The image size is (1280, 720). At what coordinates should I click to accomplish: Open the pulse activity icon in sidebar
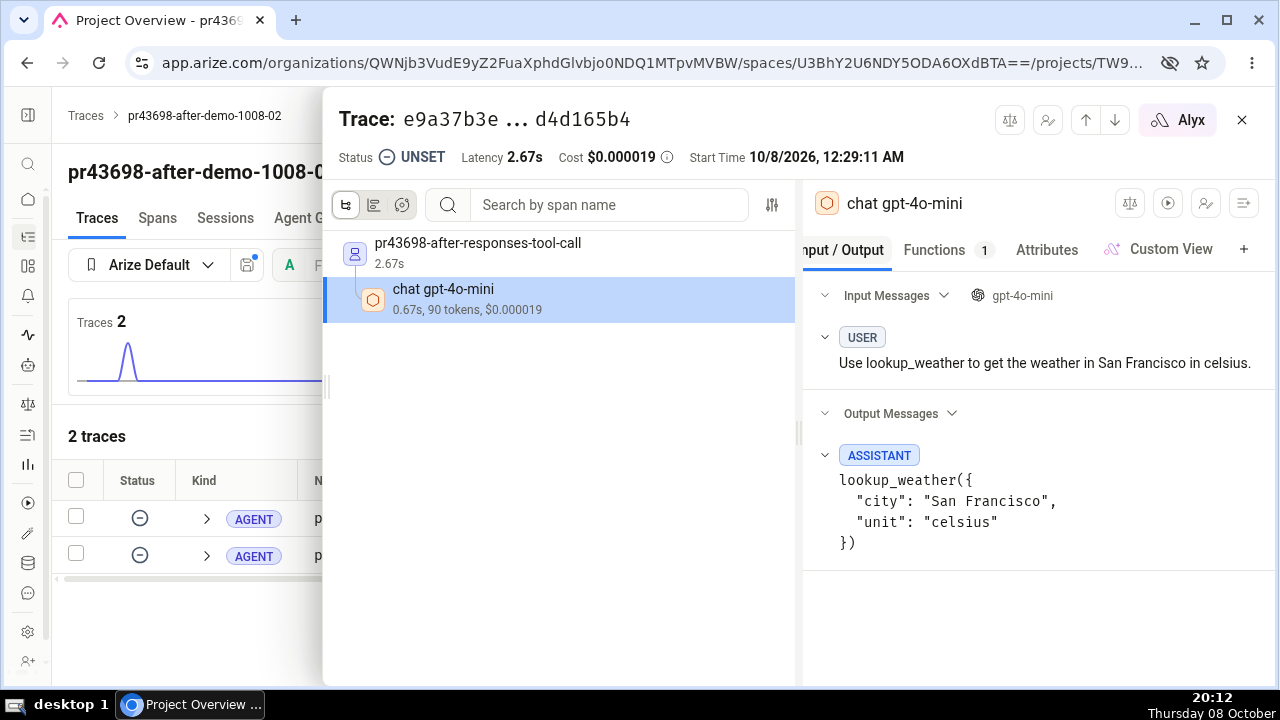click(x=28, y=335)
